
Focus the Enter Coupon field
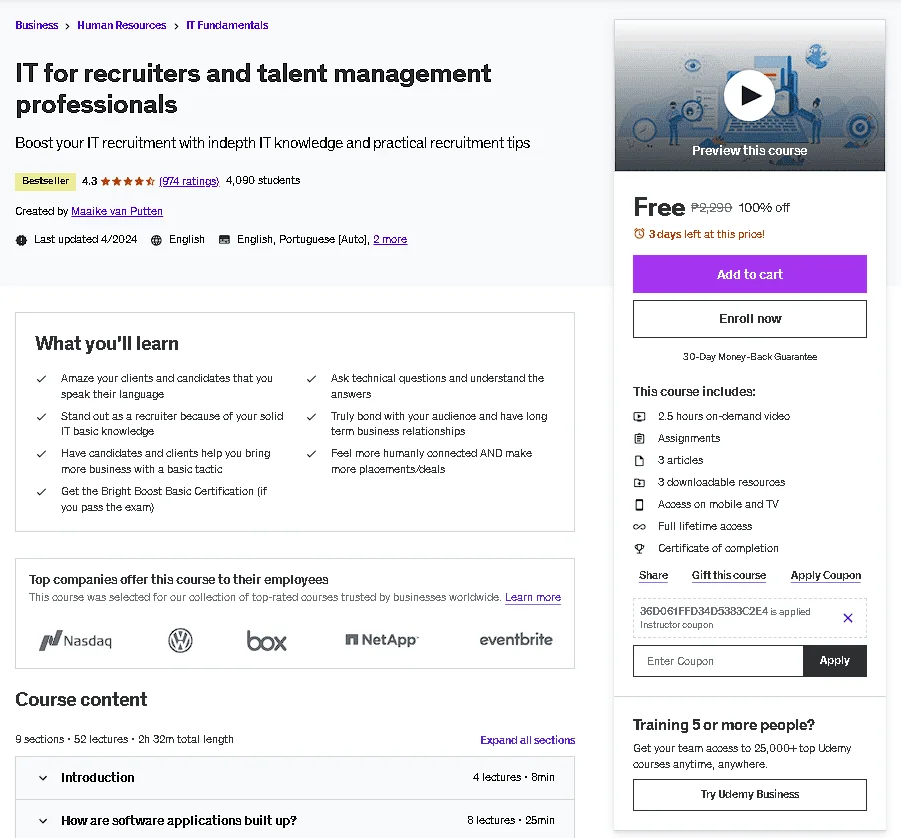(x=718, y=661)
